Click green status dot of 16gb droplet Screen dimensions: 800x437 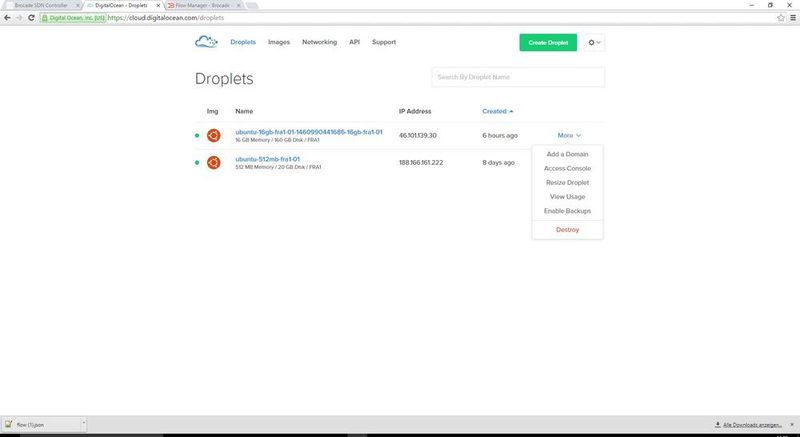tap(197, 136)
